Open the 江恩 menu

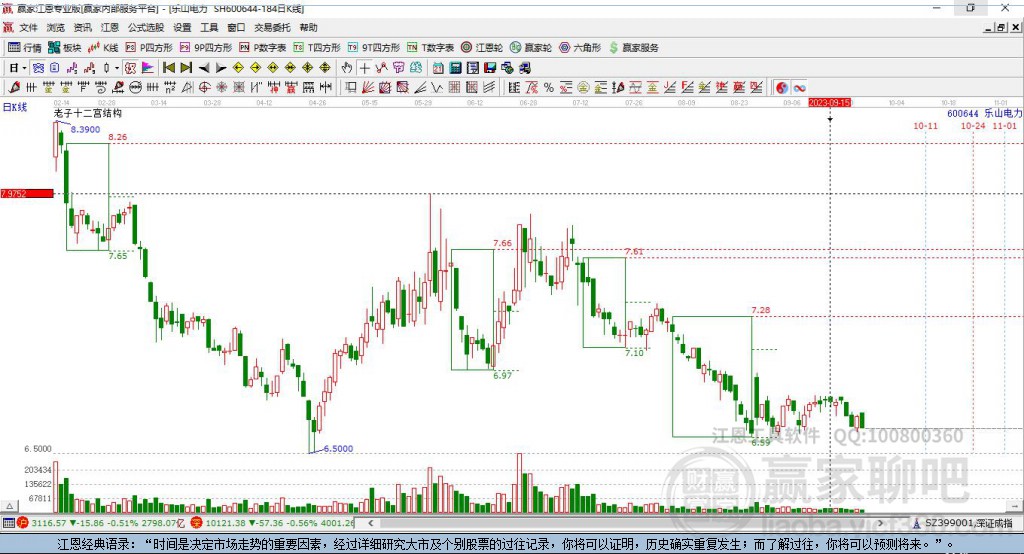tap(110, 27)
